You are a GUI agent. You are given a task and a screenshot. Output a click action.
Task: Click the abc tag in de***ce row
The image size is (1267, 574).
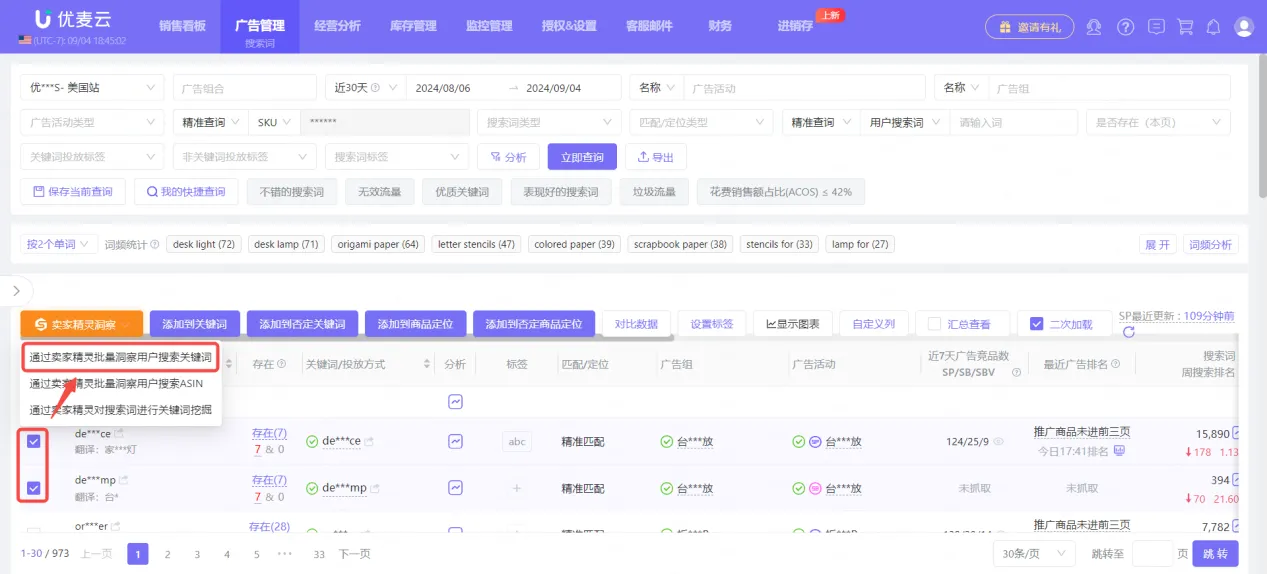click(x=517, y=441)
